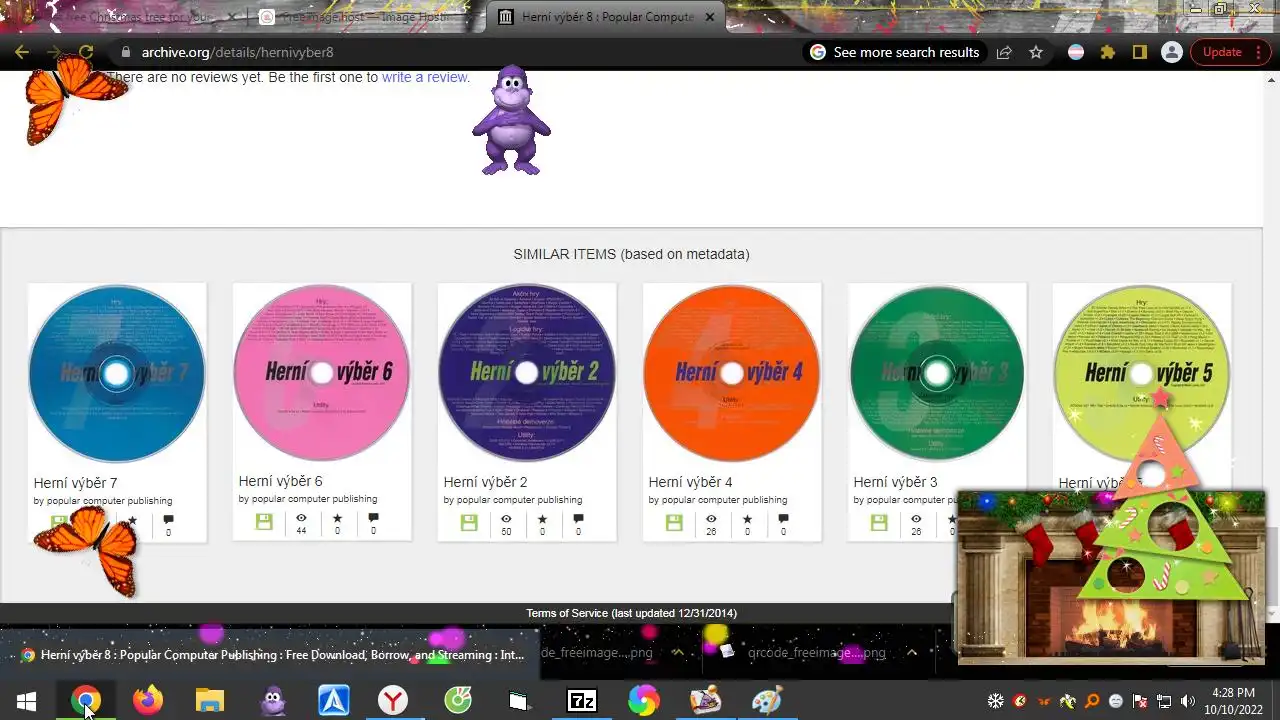Open the Yandex browser taskbar icon
1280x720 pixels.
pyautogui.click(x=393, y=701)
